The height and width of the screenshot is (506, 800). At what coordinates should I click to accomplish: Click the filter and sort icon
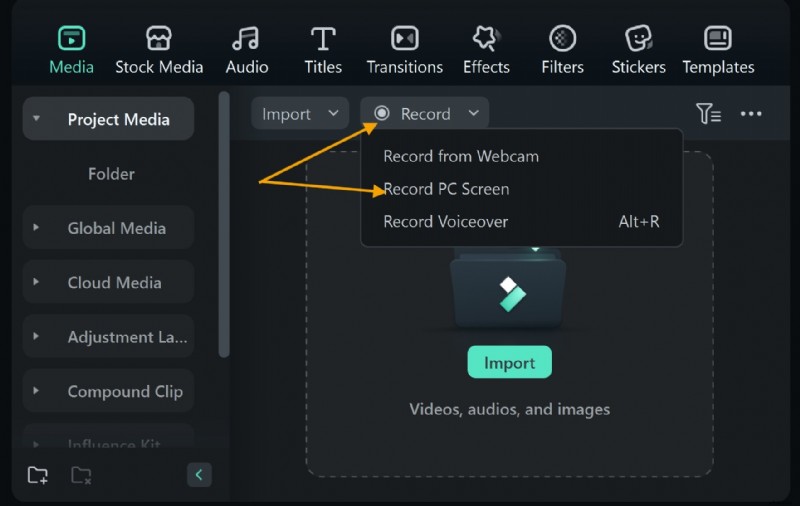[708, 114]
